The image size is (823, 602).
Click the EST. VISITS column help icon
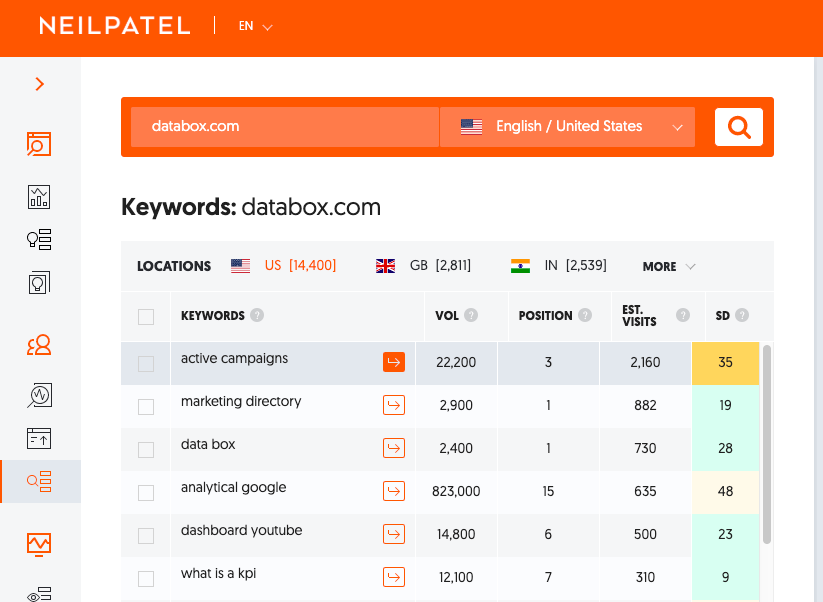pyautogui.click(x=683, y=315)
